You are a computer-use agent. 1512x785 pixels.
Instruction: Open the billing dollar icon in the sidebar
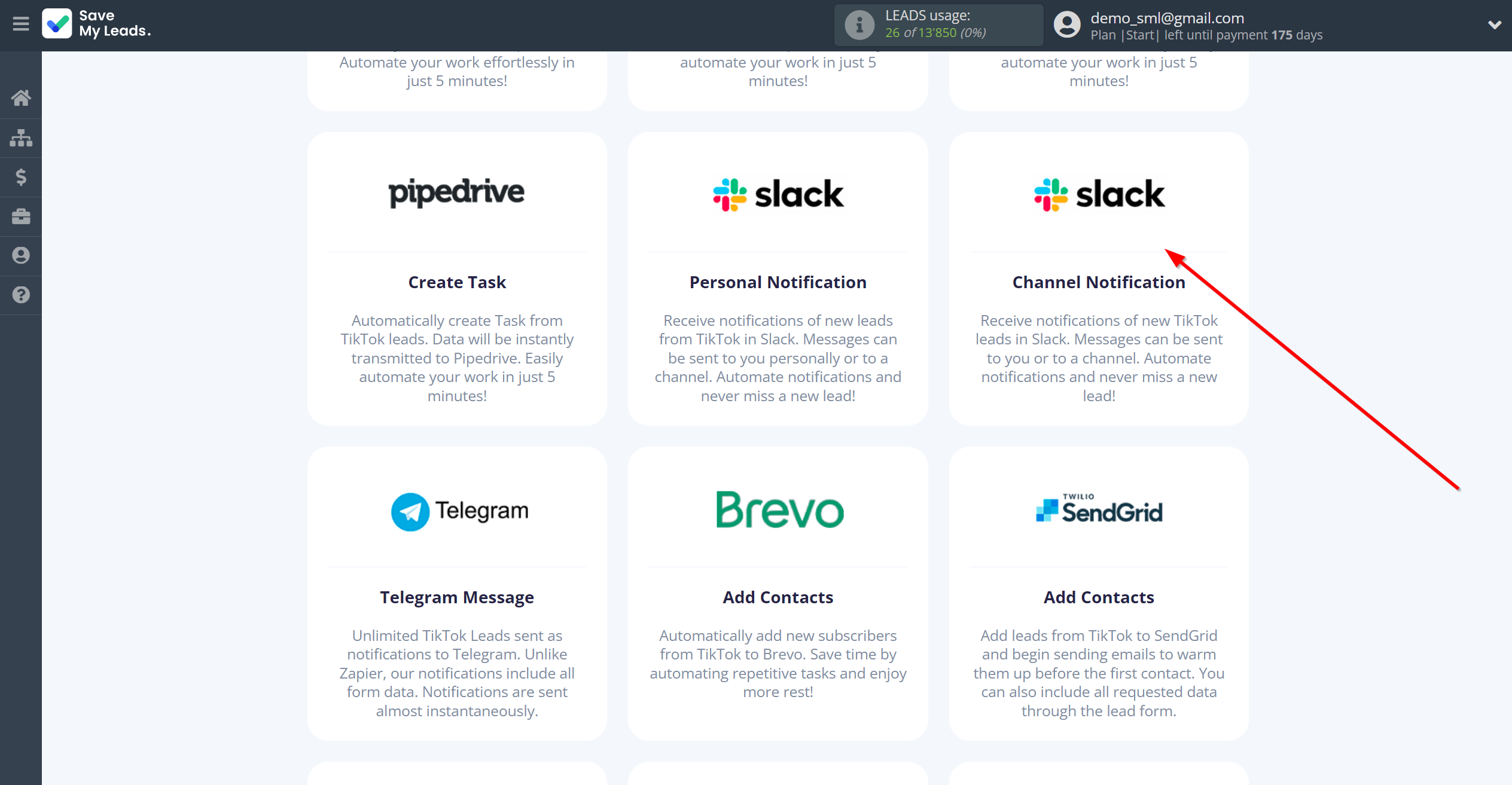click(21, 177)
